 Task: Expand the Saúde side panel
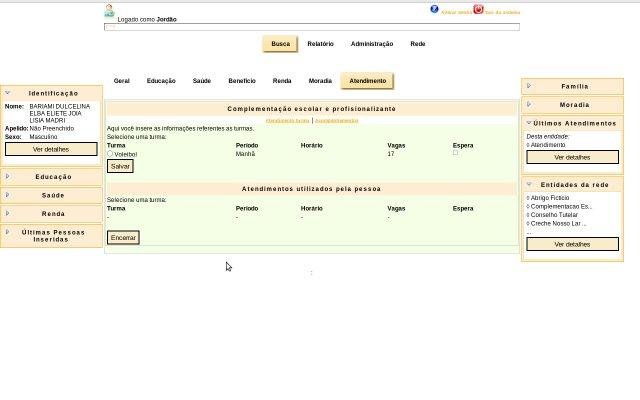click(x=7, y=195)
